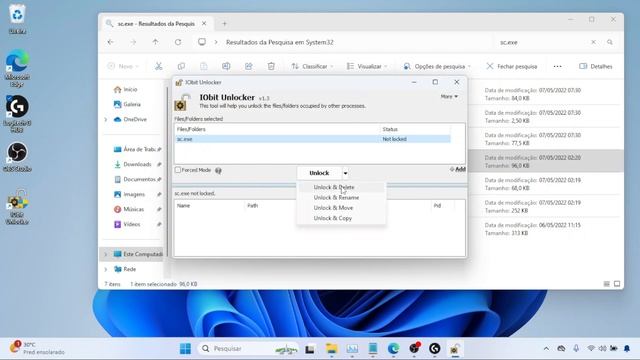Toggle the Unlock dropdown arrow
This screenshot has height=360, width=640.
[345, 173]
